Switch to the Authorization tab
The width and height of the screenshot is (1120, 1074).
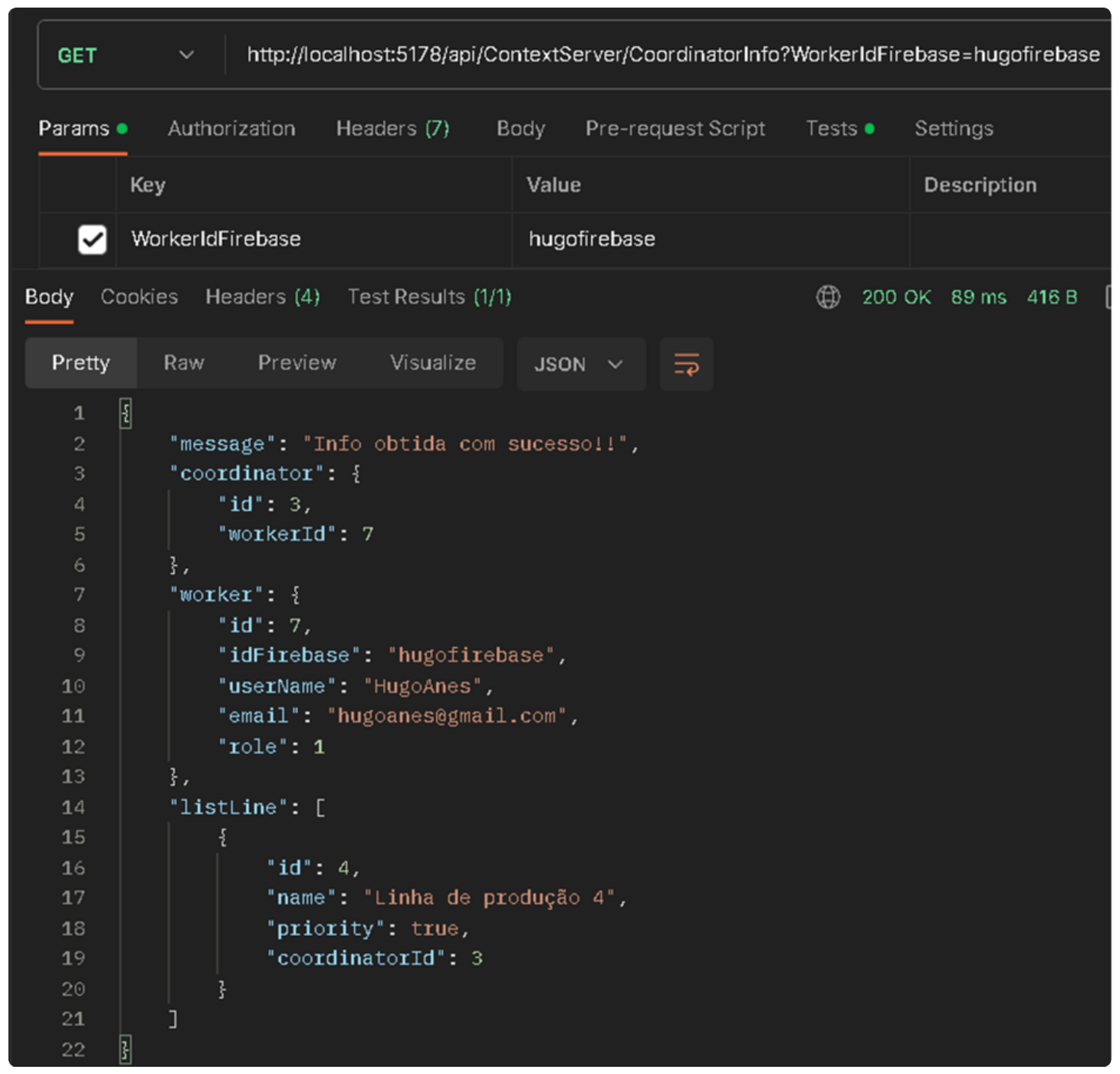tap(232, 128)
